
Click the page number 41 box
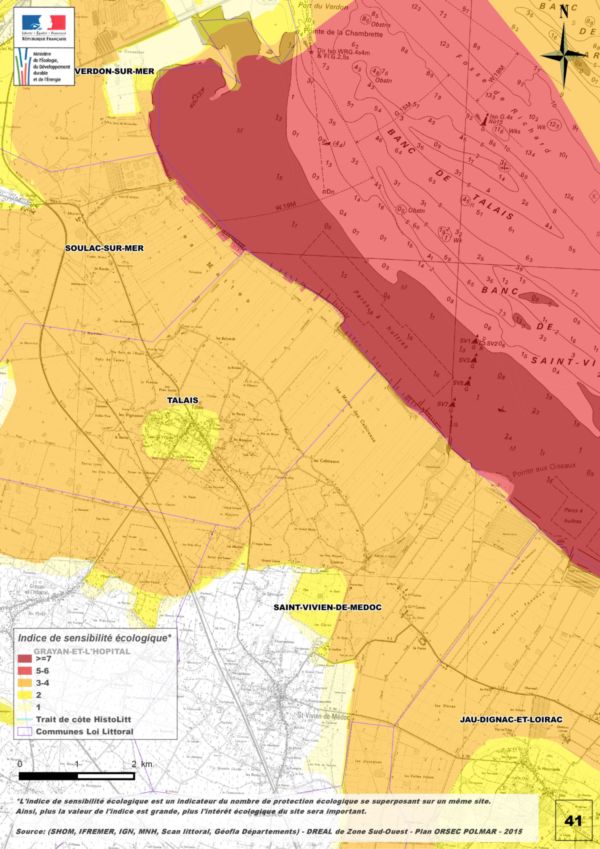point(573,820)
